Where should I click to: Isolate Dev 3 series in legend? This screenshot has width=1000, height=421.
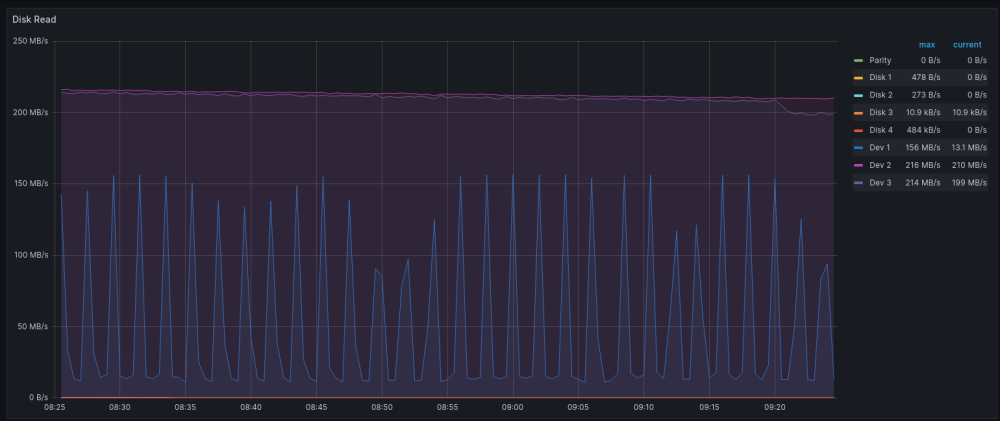880,183
